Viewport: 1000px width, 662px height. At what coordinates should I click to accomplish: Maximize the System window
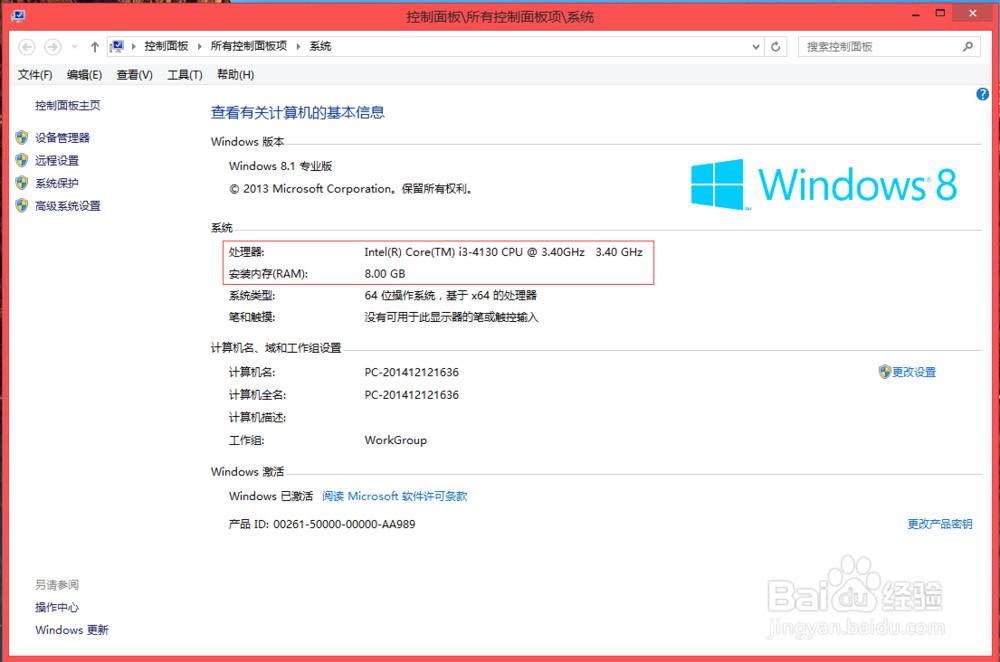pyautogui.click(x=940, y=13)
